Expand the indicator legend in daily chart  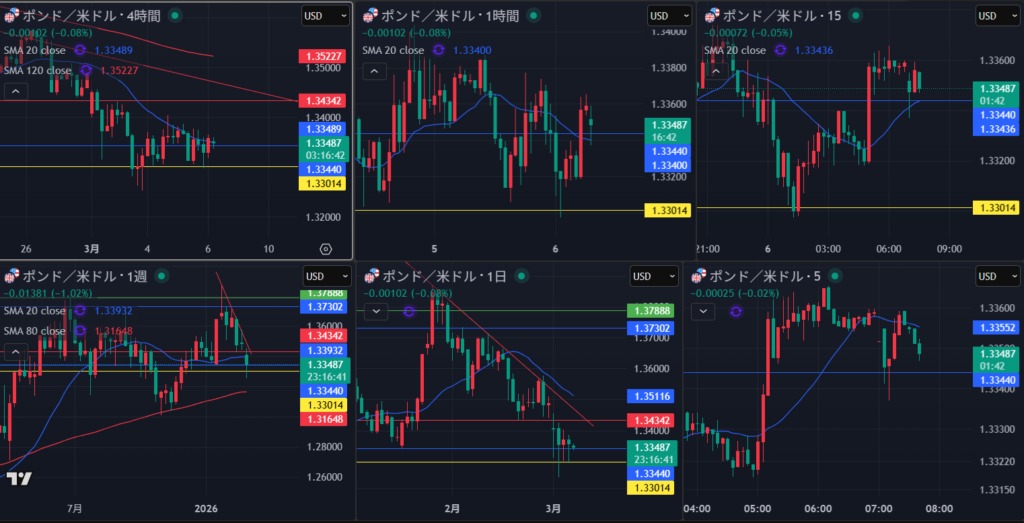[x=375, y=311]
